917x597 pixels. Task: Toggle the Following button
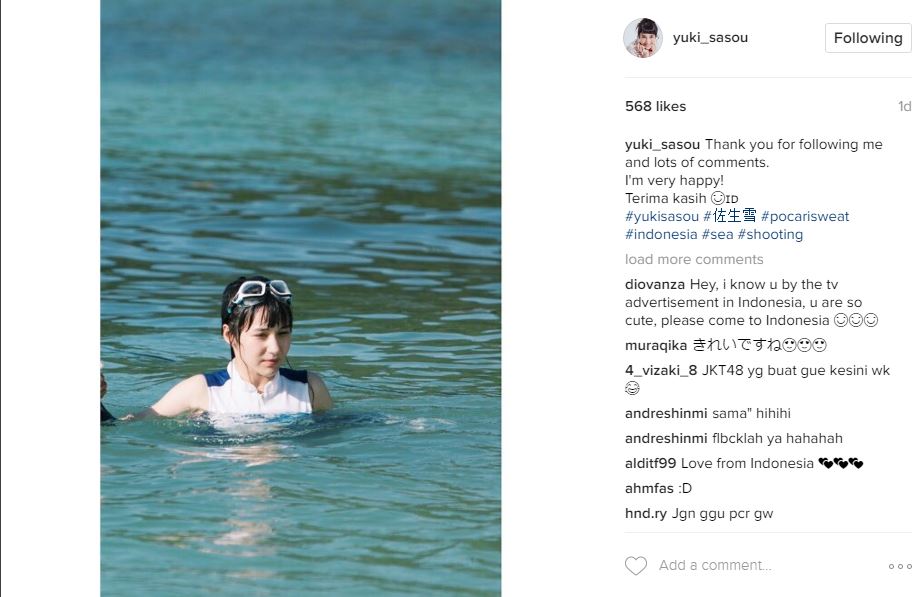[868, 38]
